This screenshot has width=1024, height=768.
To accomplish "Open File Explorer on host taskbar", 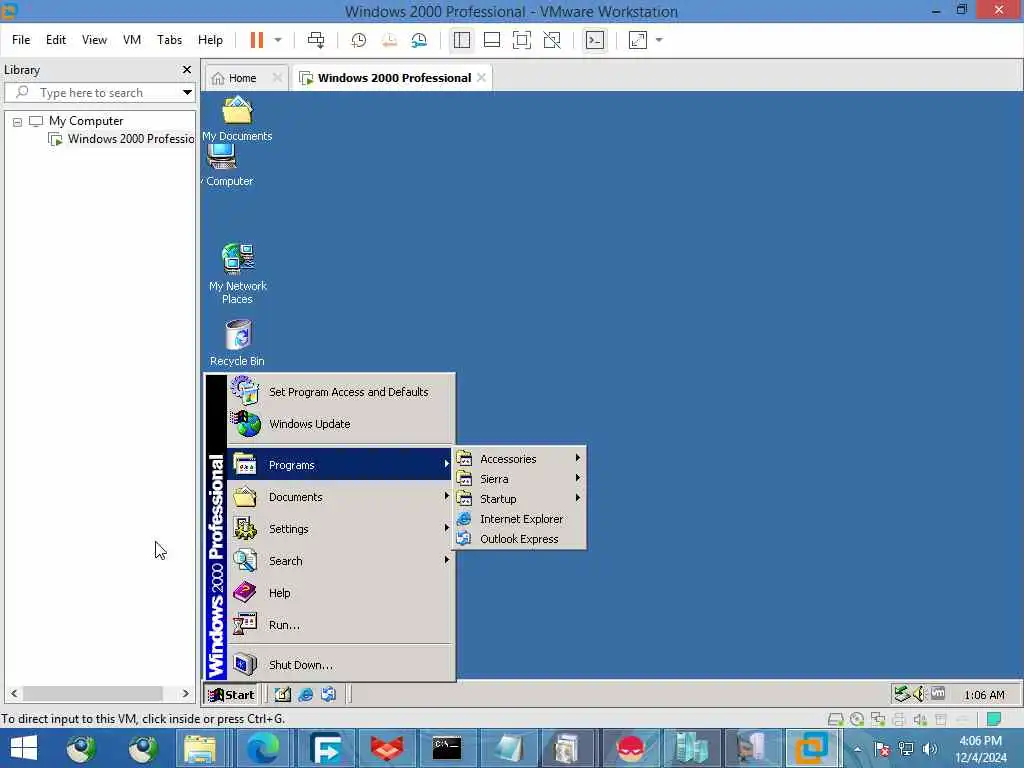I will click(x=200, y=748).
